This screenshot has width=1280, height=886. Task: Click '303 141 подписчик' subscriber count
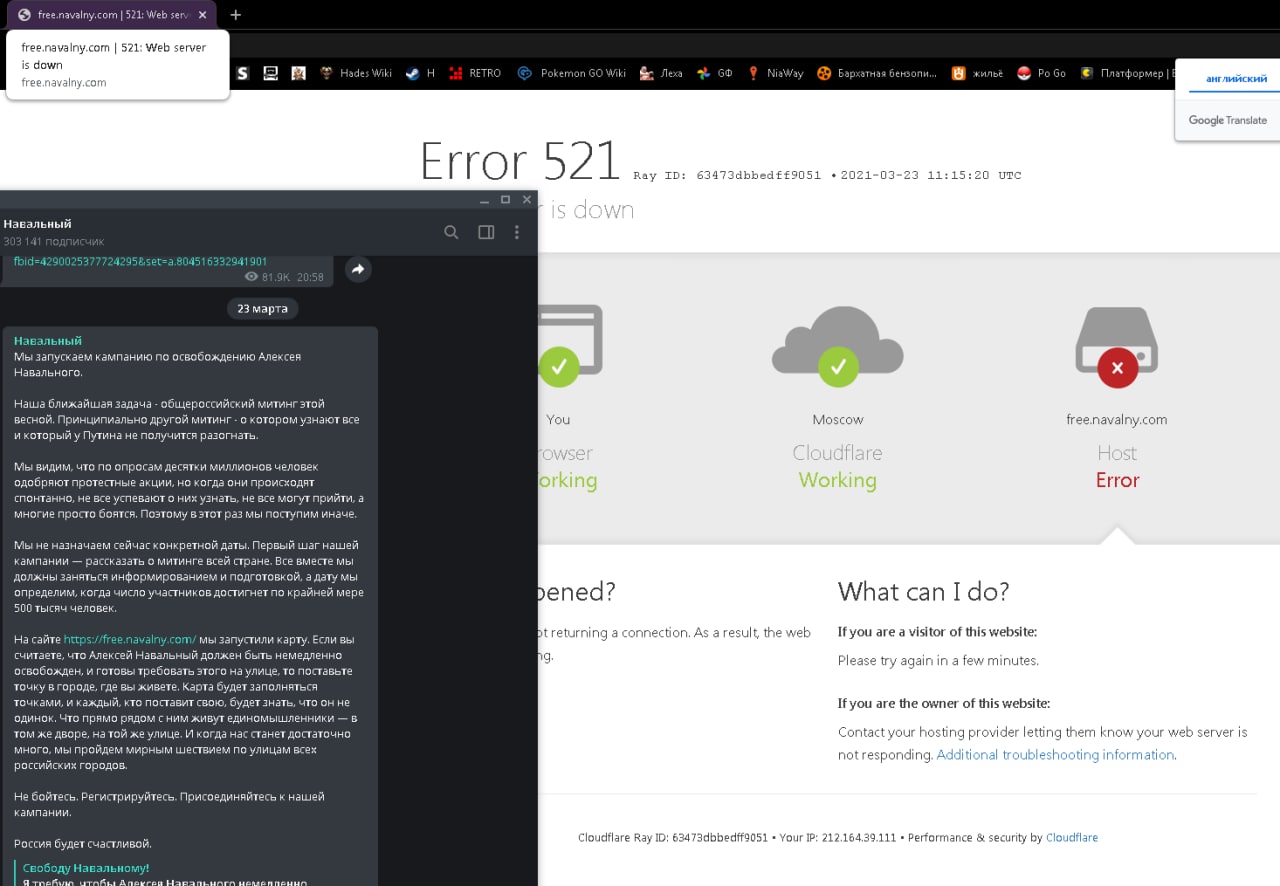(x=54, y=242)
